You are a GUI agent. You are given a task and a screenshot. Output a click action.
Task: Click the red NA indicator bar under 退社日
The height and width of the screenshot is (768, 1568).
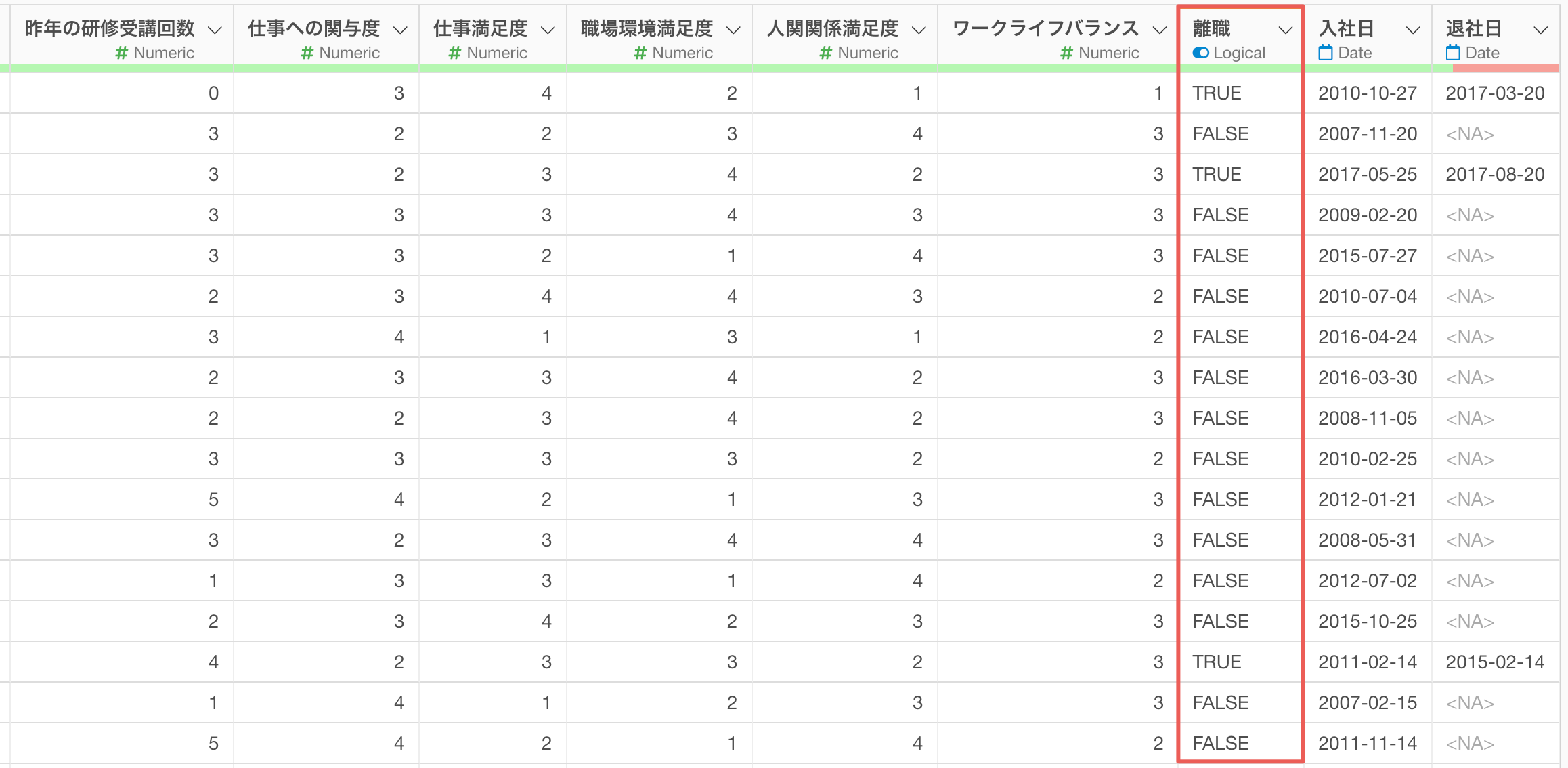[1505, 68]
